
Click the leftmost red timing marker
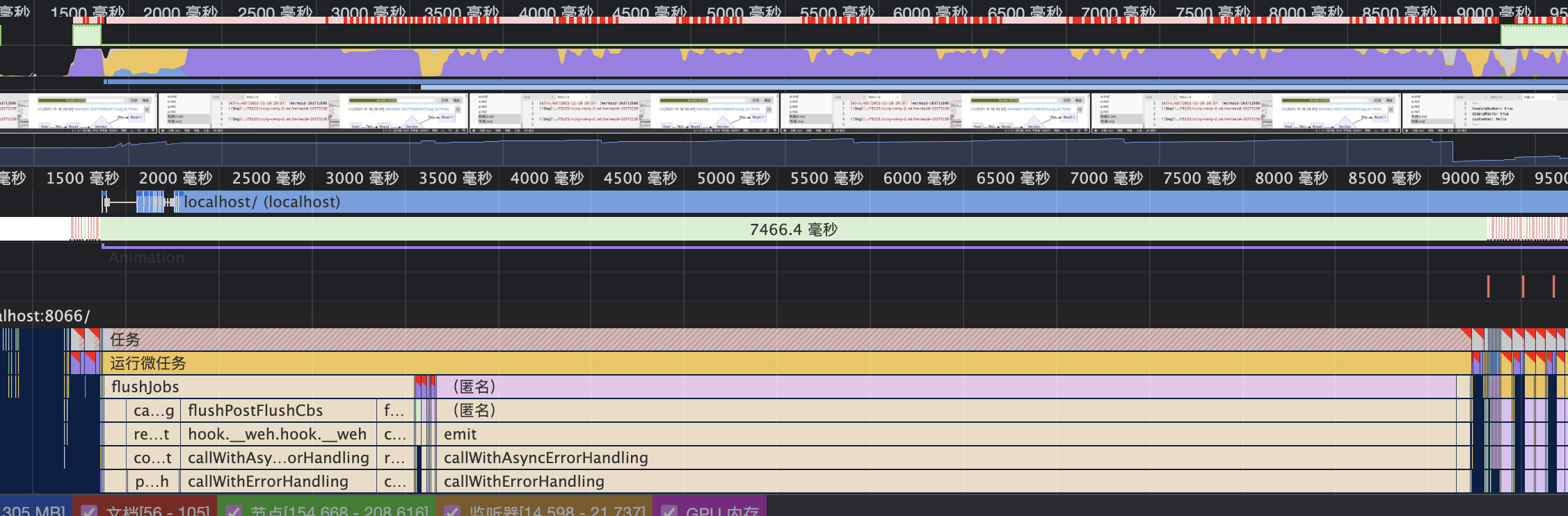[x=1488, y=287]
